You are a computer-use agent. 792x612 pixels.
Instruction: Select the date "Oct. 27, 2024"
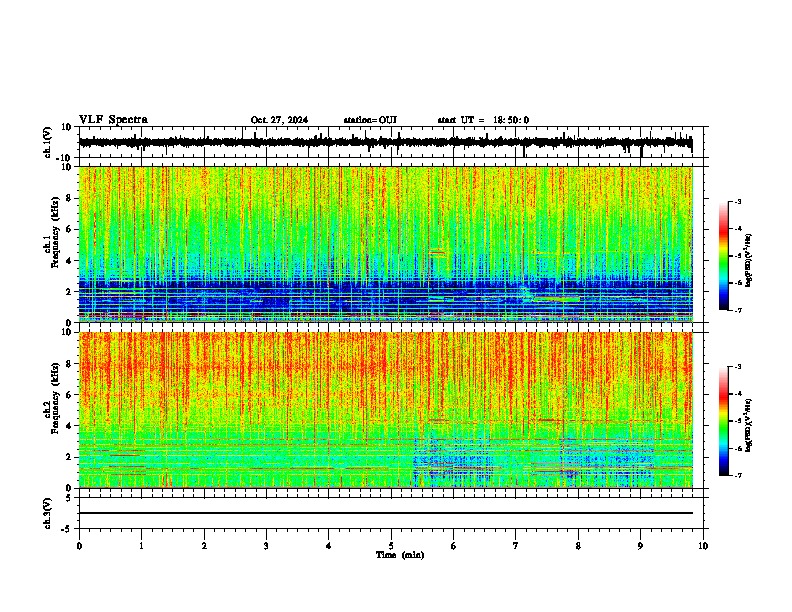[x=279, y=120]
